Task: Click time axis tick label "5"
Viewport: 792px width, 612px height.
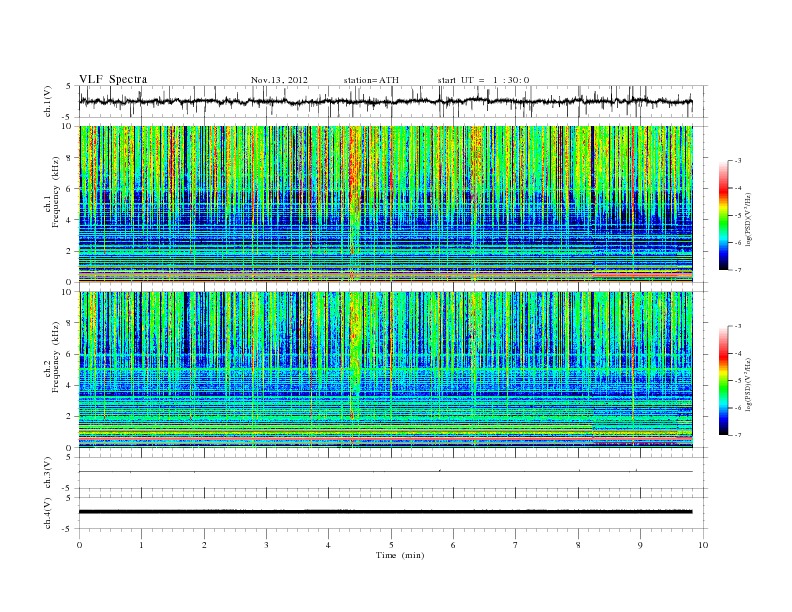Action: click(x=391, y=545)
